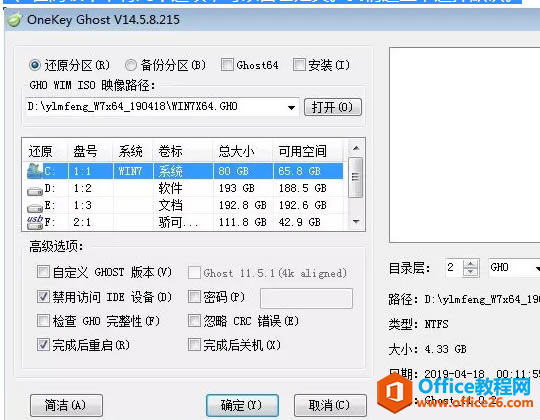Click the password input field
The width and height of the screenshot is (540, 420).
(x=307, y=298)
